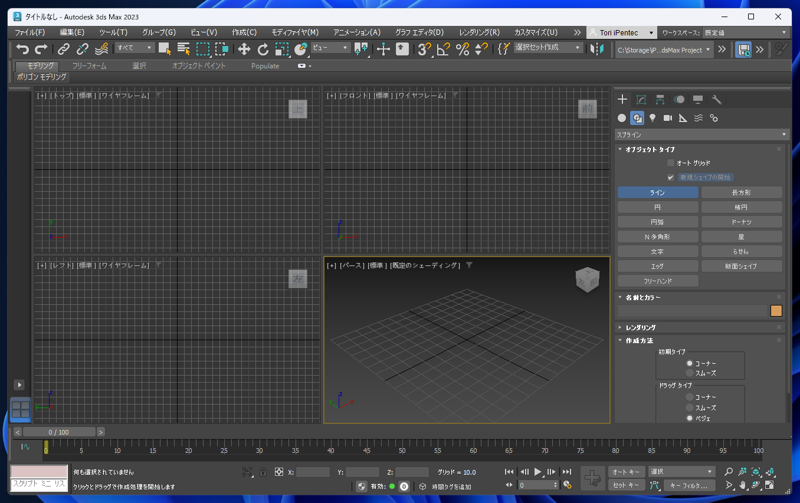
Task: Toggle the Angle Snap icon
Action: pyautogui.click(x=443, y=49)
